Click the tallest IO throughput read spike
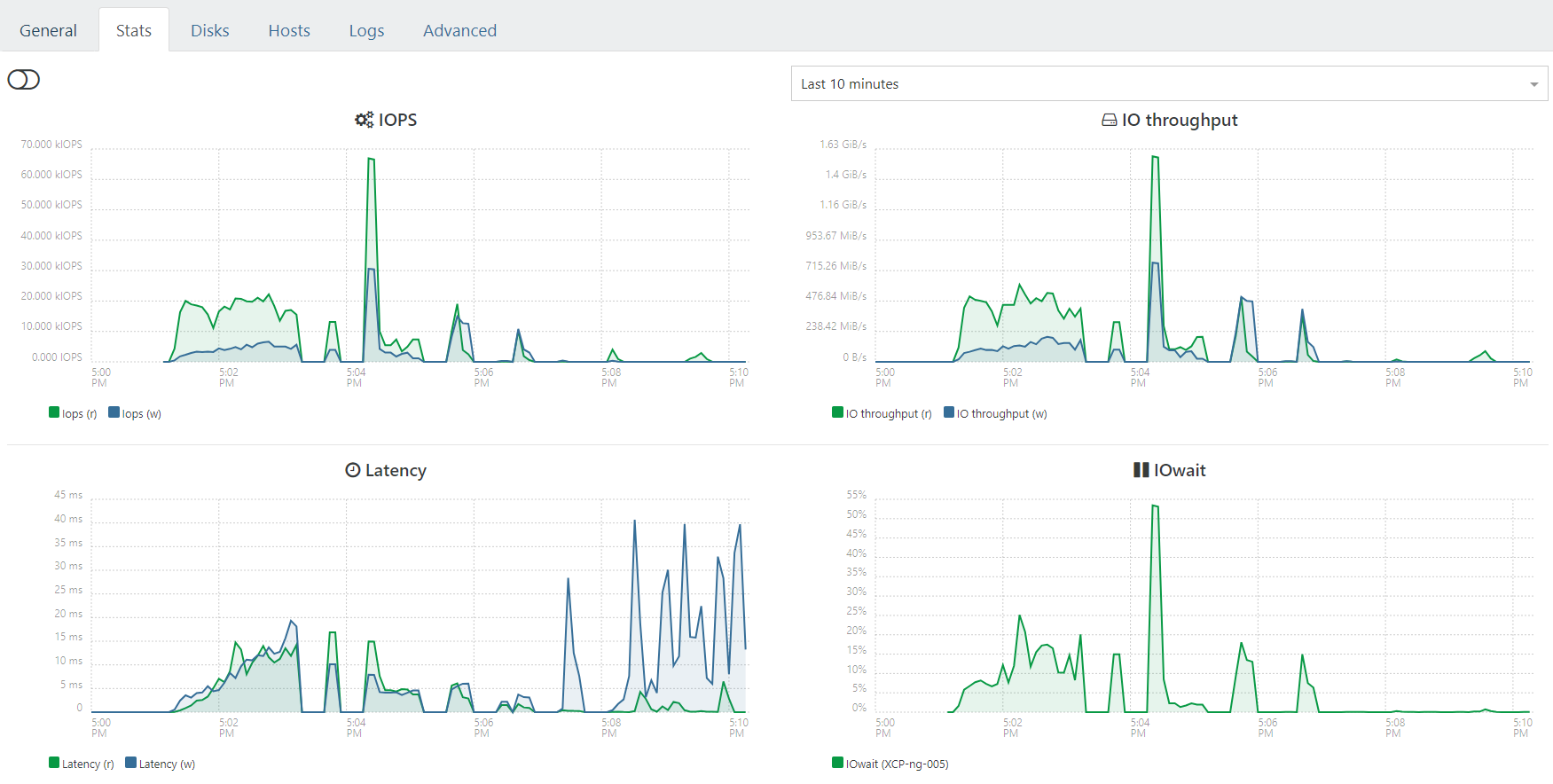Screen dimensions: 1553x784 tap(1155, 157)
